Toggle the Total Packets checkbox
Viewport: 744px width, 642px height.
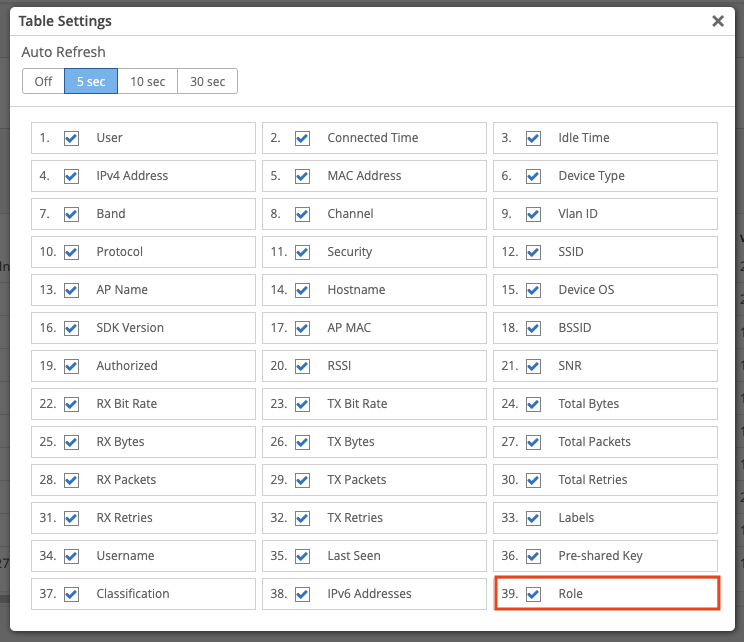[x=534, y=442]
